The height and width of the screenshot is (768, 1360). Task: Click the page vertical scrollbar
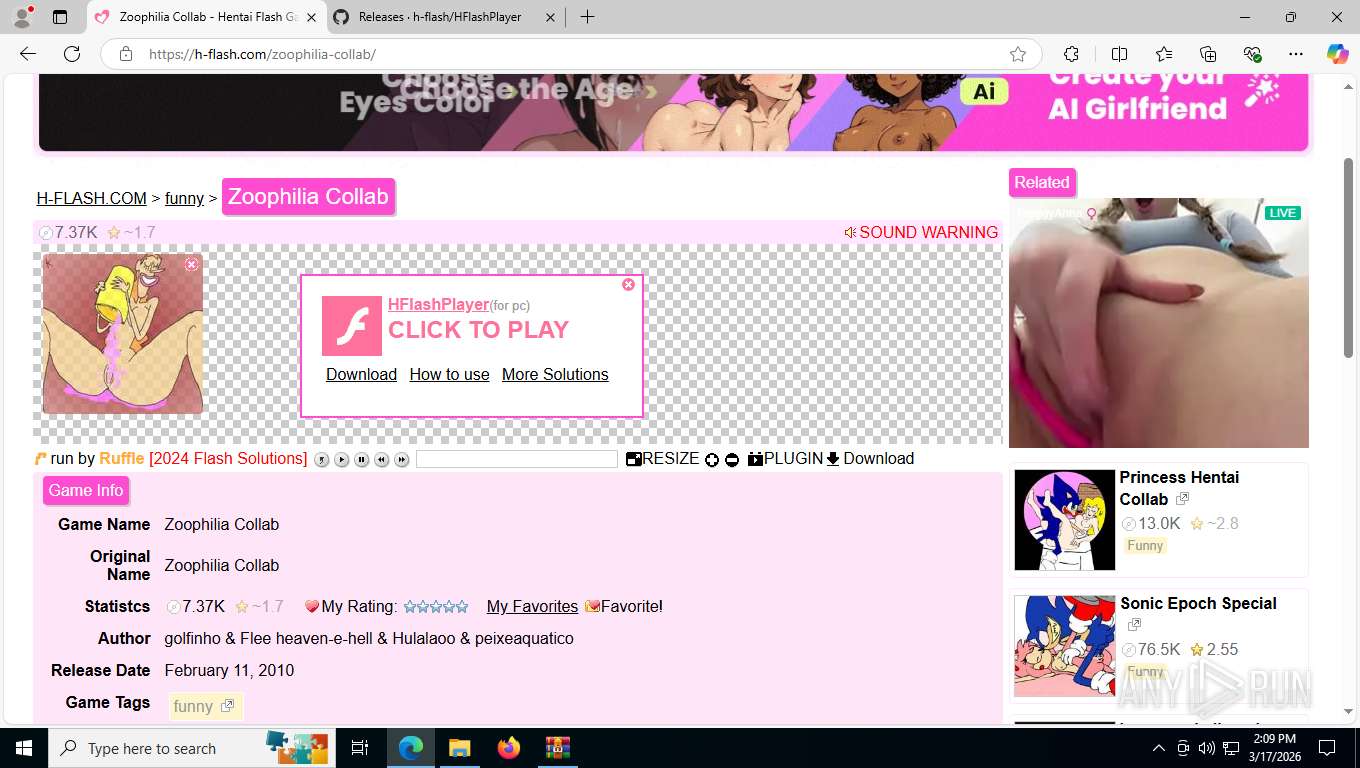(1348, 258)
